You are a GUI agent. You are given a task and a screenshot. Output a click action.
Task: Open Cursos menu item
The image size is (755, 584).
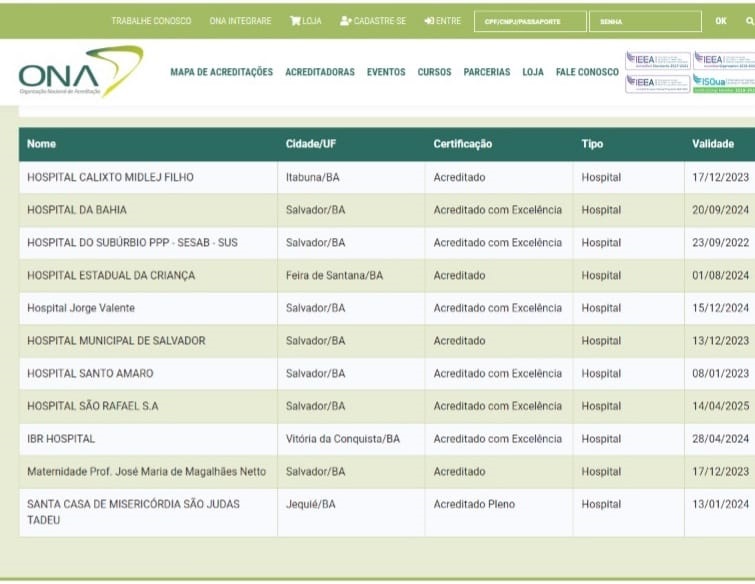tap(434, 72)
